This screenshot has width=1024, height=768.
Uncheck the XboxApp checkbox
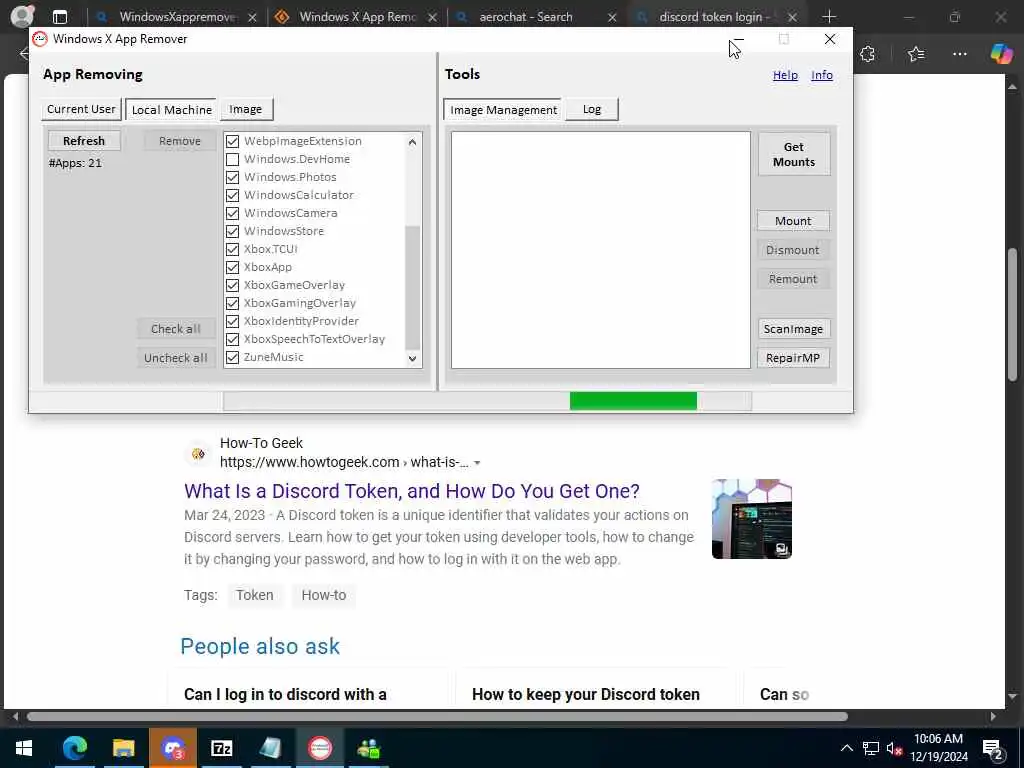click(x=232, y=267)
